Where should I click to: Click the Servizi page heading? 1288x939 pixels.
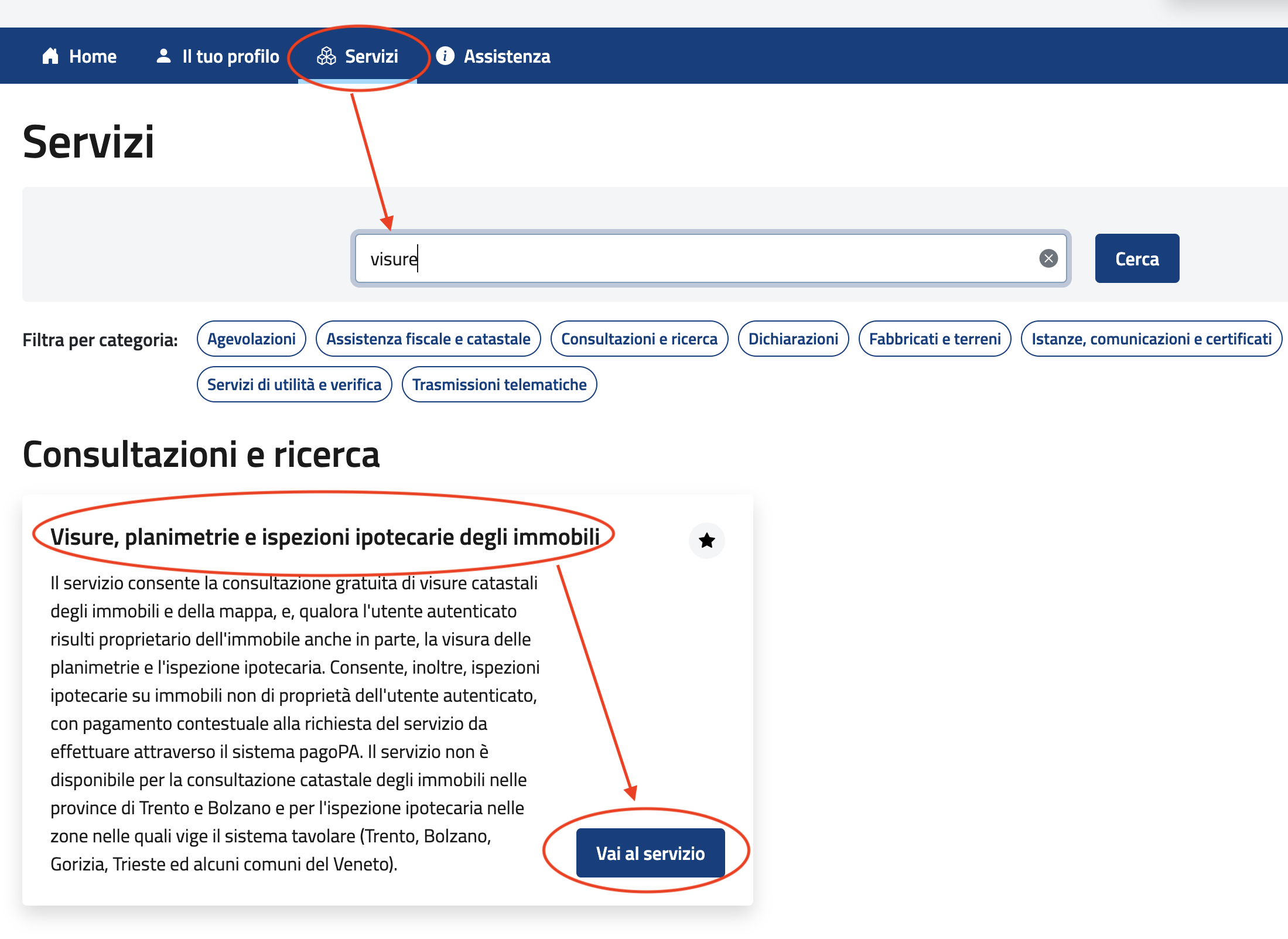point(88,142)
